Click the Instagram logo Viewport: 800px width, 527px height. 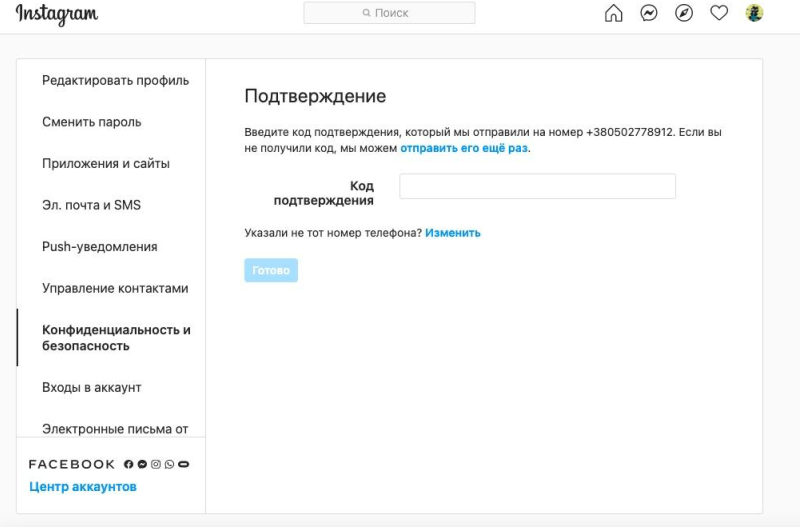(x=57, y=14)
